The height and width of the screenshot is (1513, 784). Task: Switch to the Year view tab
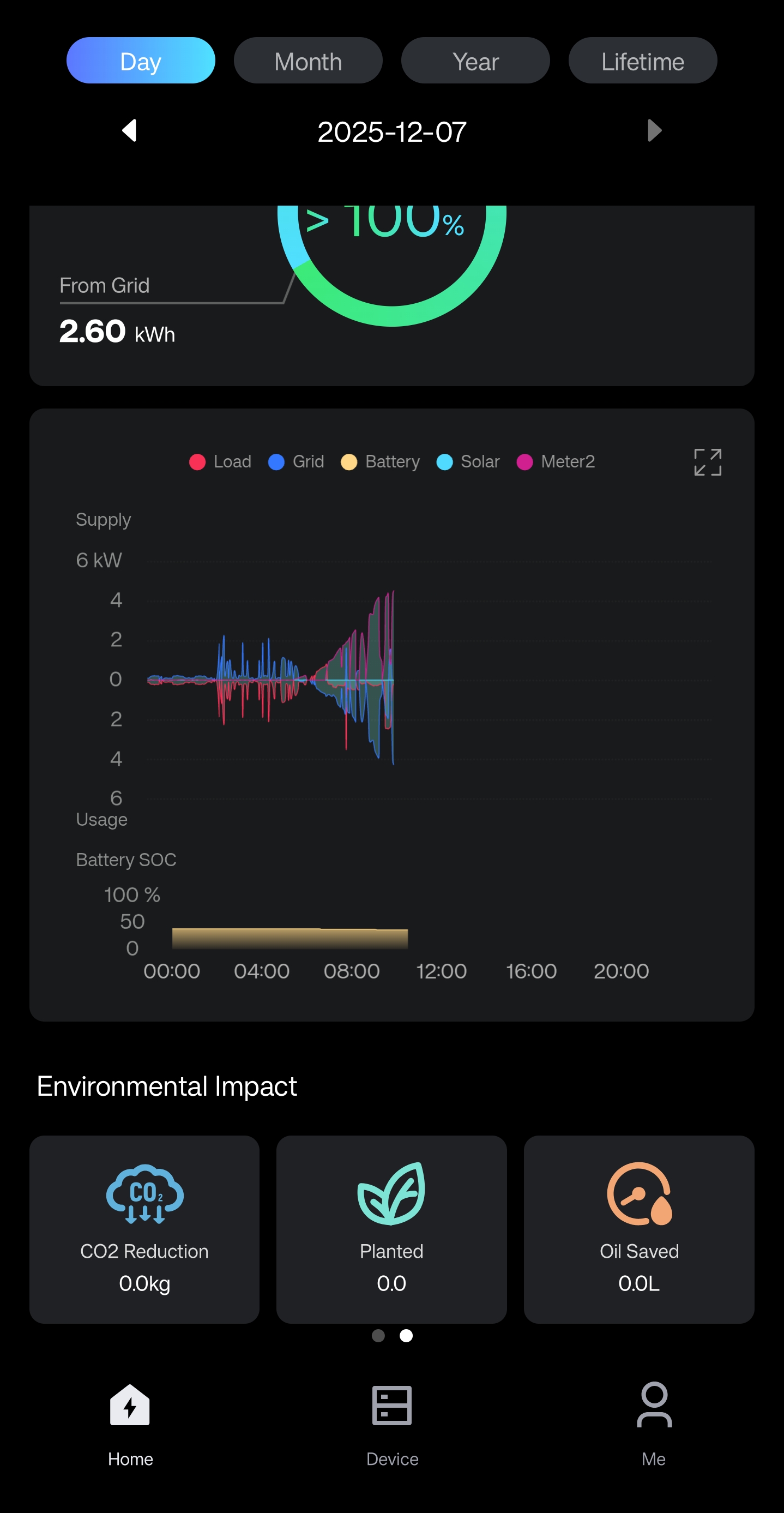click(475, 61)
